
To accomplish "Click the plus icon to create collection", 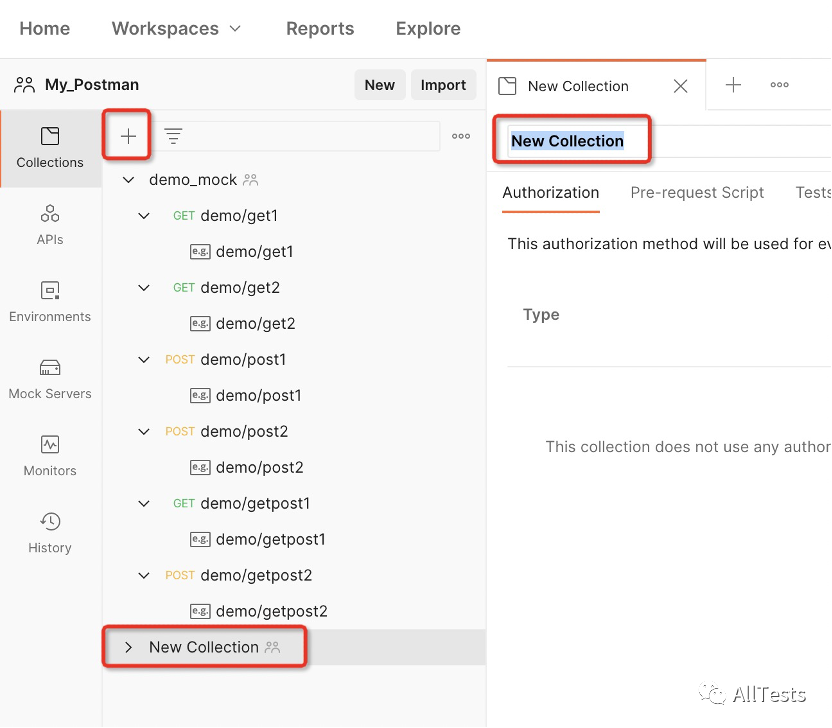I will click(128, 136).
